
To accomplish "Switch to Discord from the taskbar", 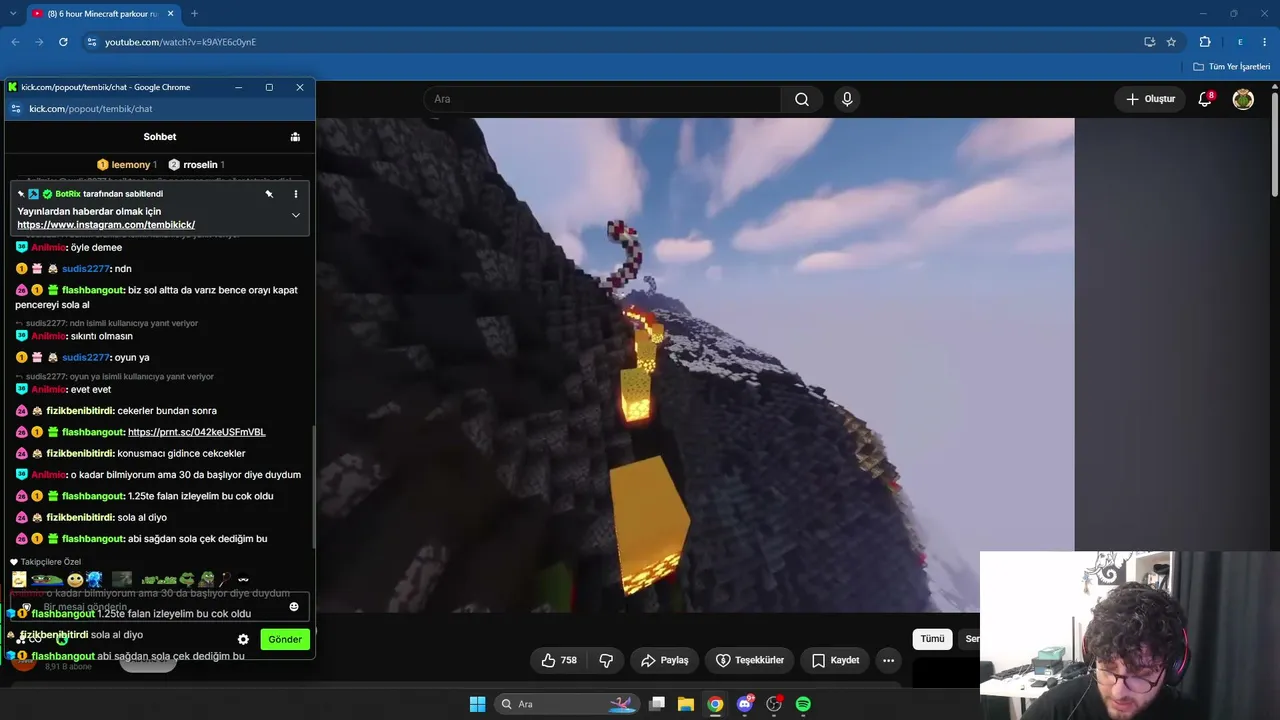I will 744,704.
